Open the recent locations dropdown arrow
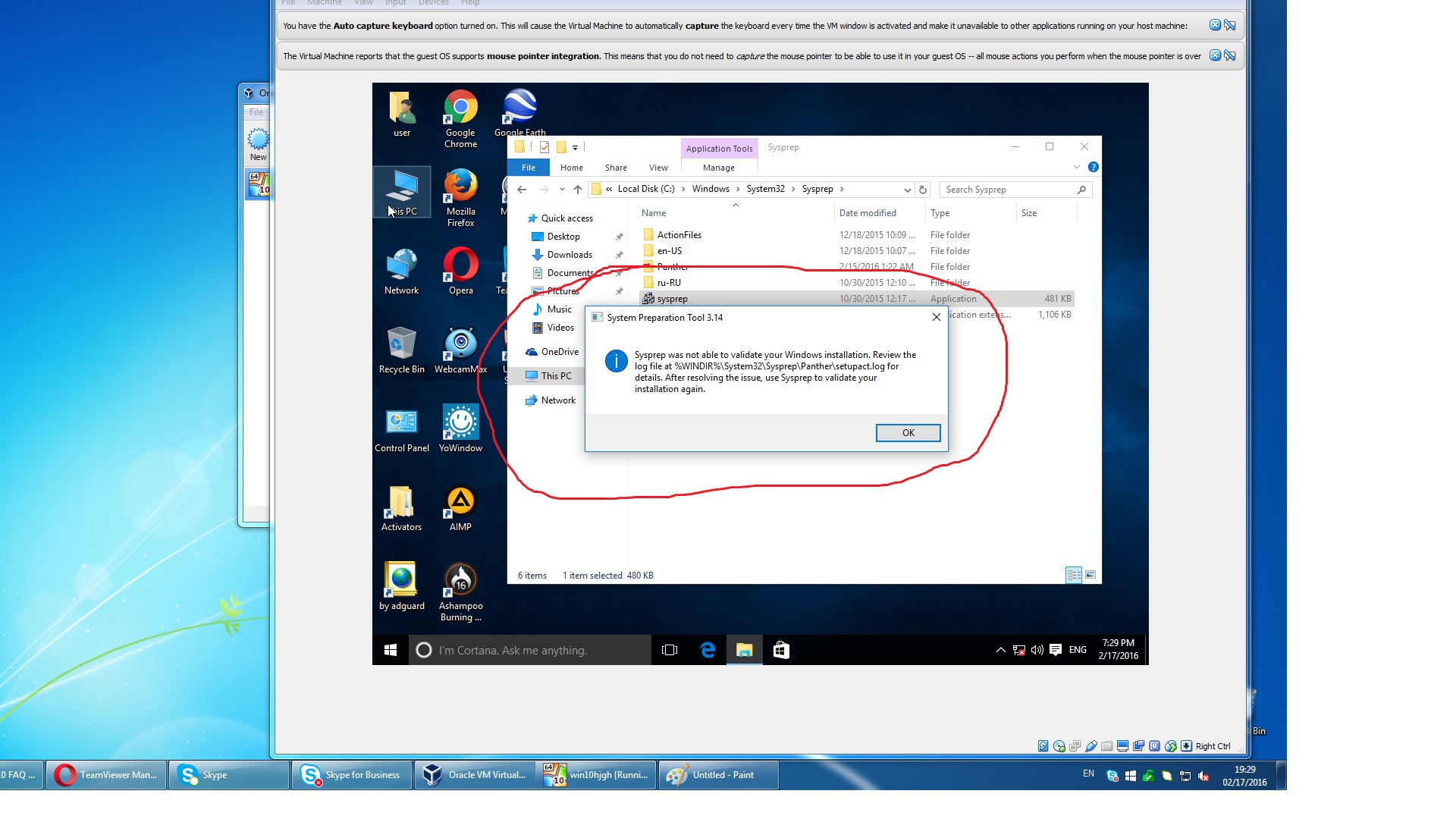Screen dimensions: 1456x819 click(x=562, y=190)
